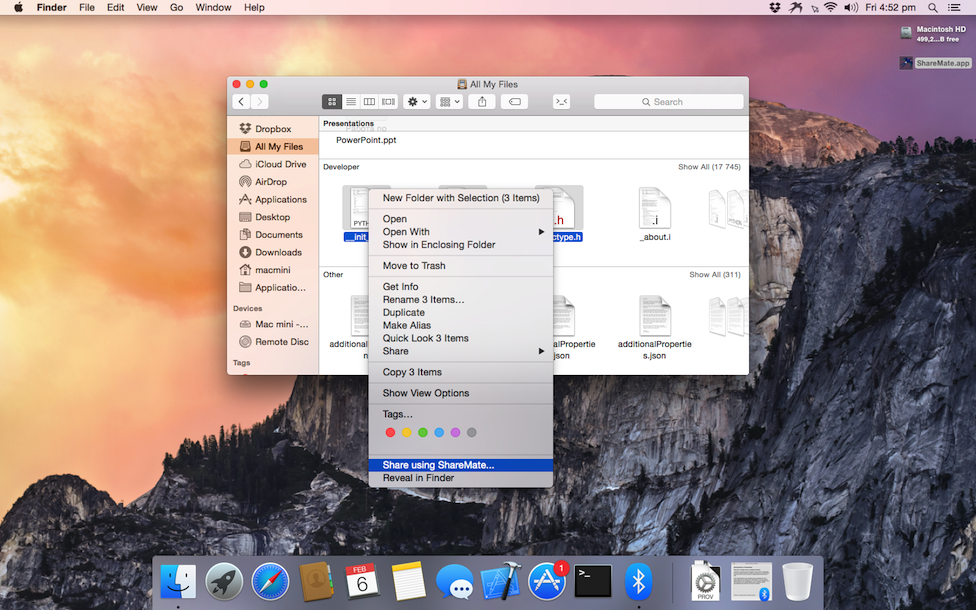This screenshot has width=976, height=610.
Task: Open the Action gear dropdown in toolbar
Action: (417, 101)
